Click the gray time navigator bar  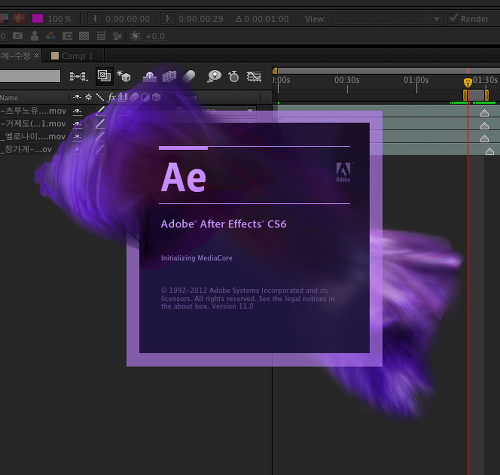[389, 71]
